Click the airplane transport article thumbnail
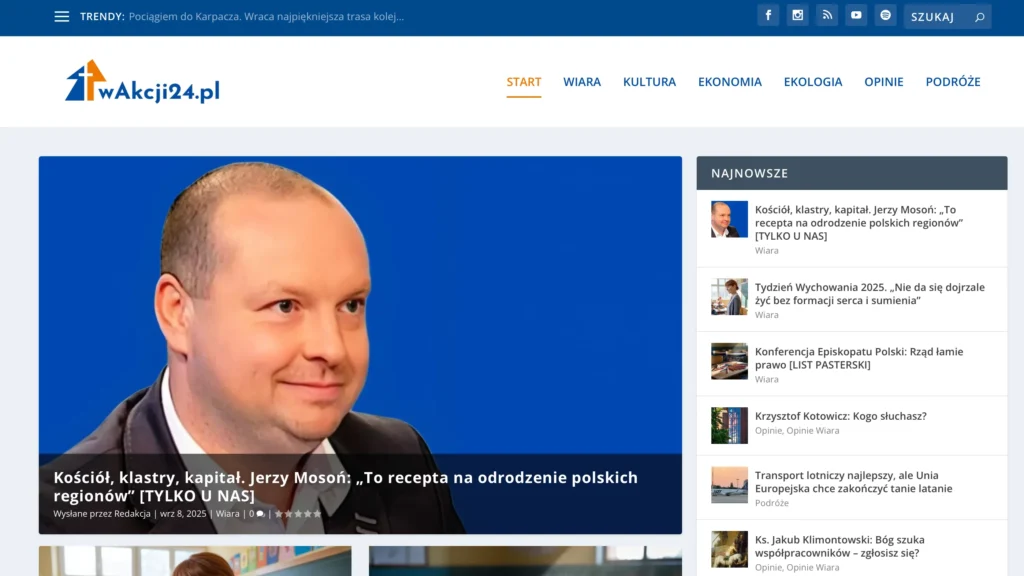Image resolution: width=1024 pixels, height=576 pixels. [729, 485]
